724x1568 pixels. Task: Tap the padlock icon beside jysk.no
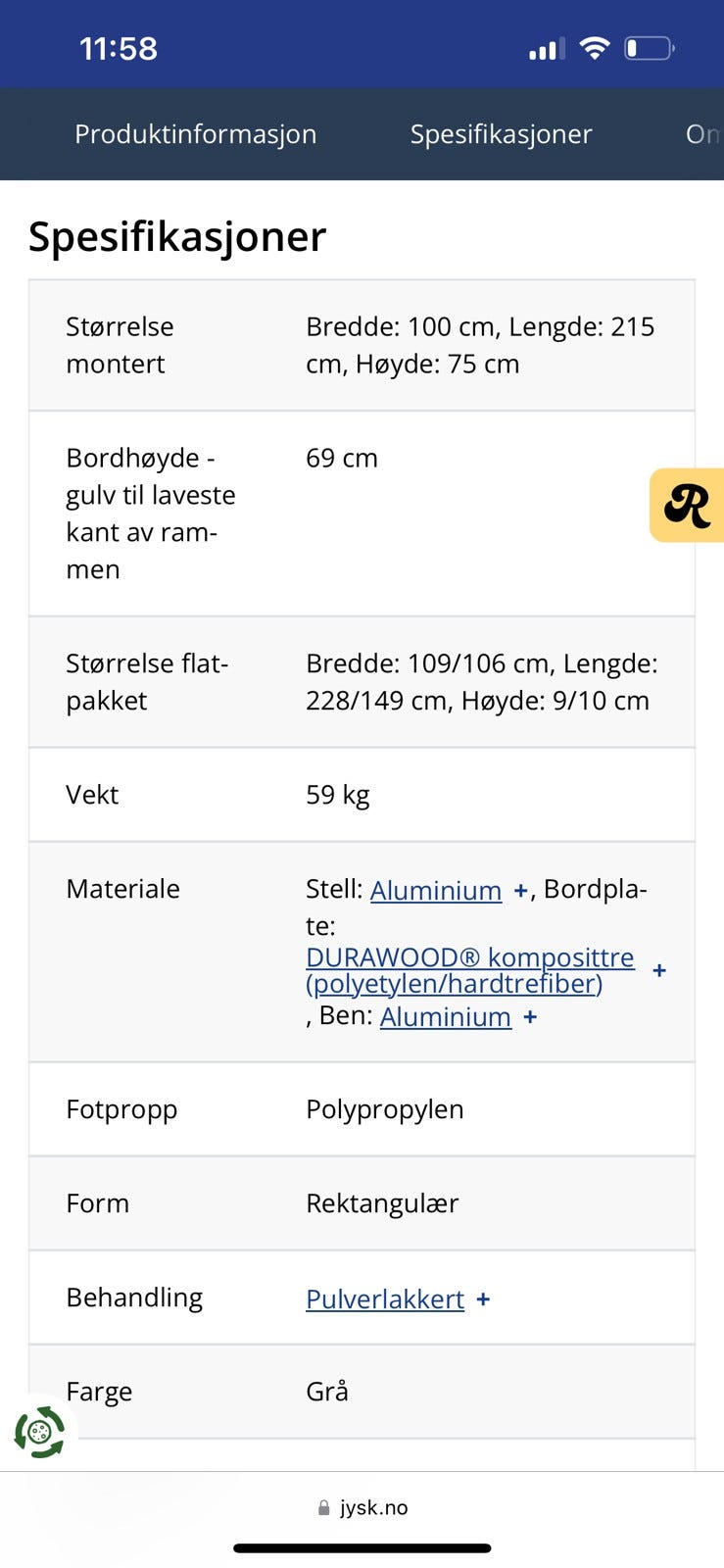tap(322, 1507)
